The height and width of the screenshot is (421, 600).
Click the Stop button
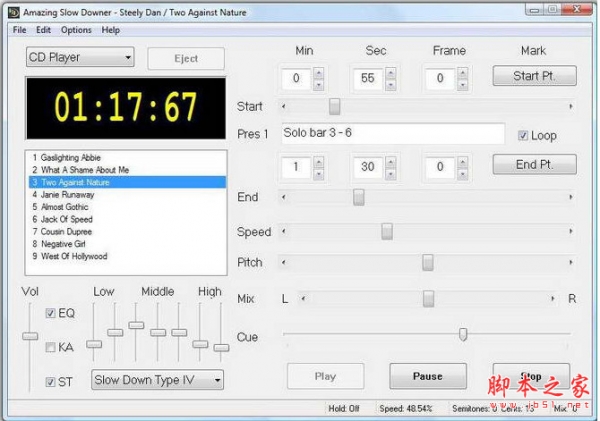click(531, 376)
